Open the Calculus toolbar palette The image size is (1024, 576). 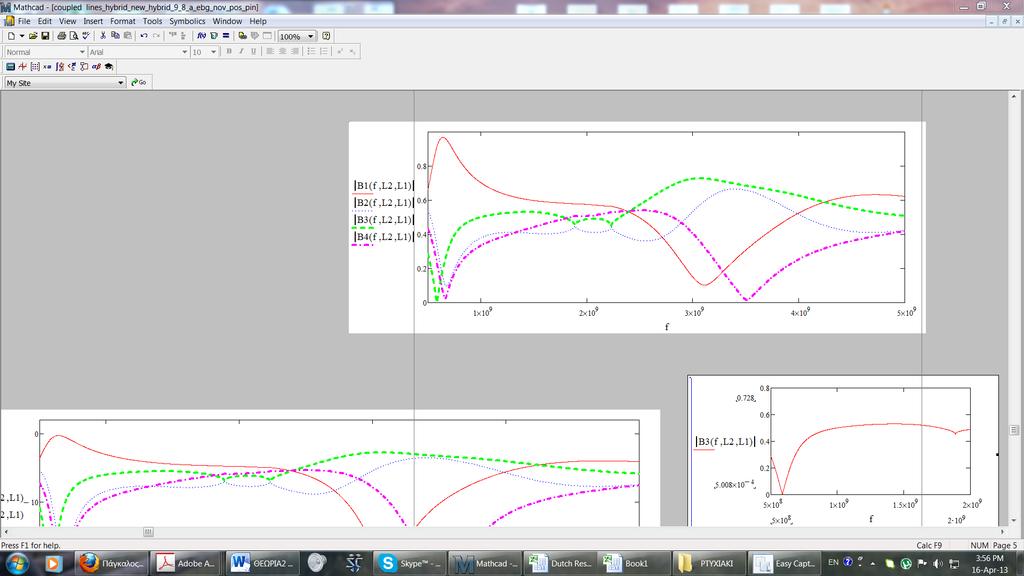pos(59,67)
